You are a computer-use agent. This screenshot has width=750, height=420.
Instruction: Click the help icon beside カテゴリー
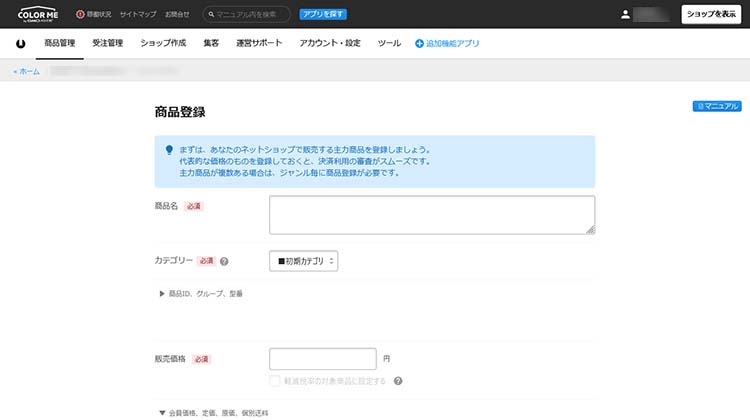coord(224,261)
